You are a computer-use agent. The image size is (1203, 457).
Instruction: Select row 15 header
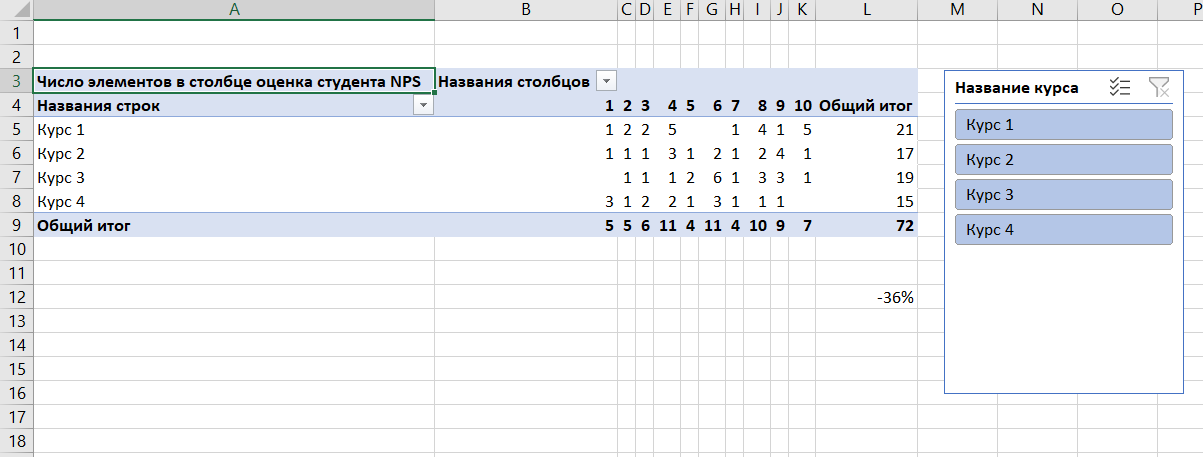16,369
